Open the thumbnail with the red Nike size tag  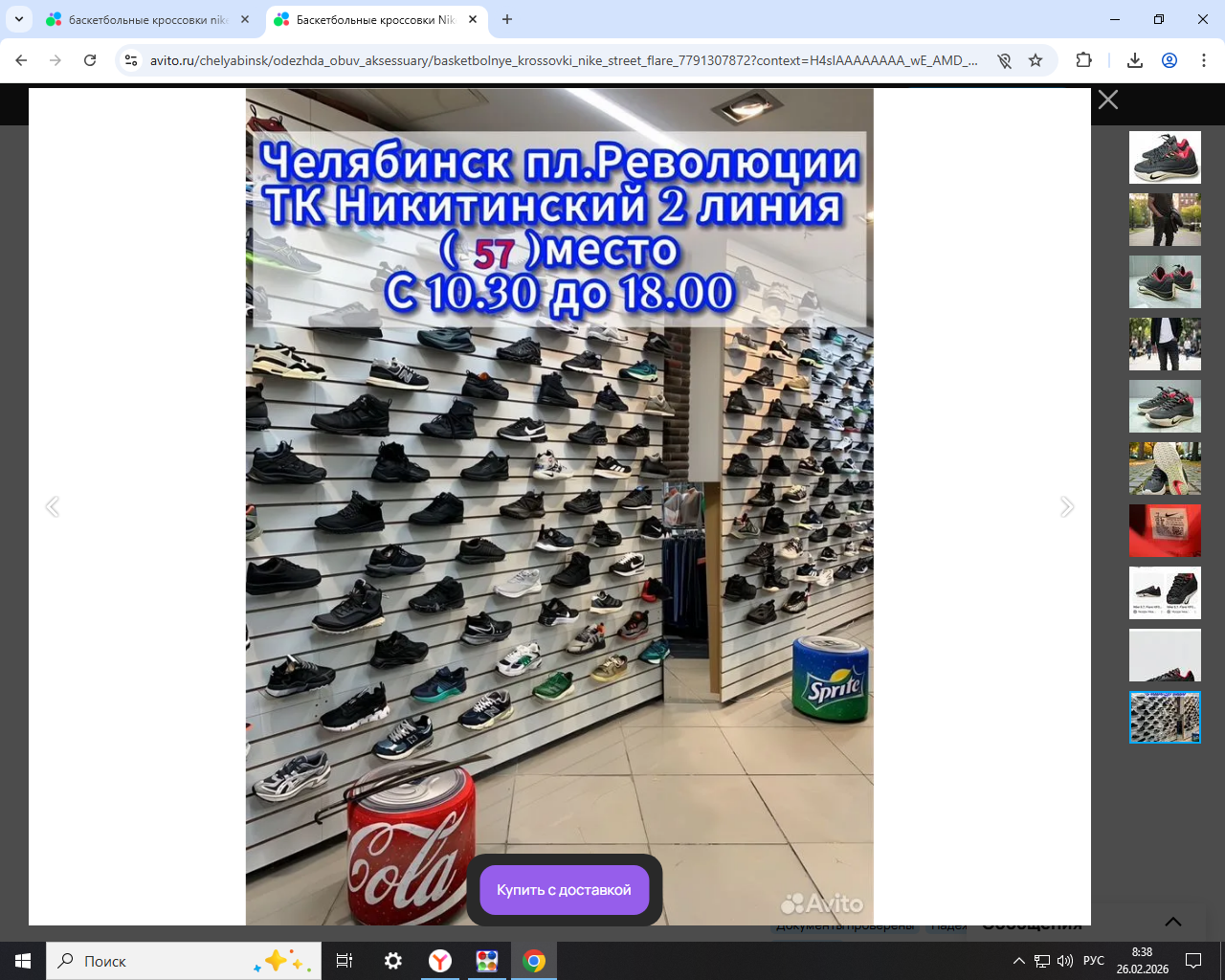click(1165, 530)
